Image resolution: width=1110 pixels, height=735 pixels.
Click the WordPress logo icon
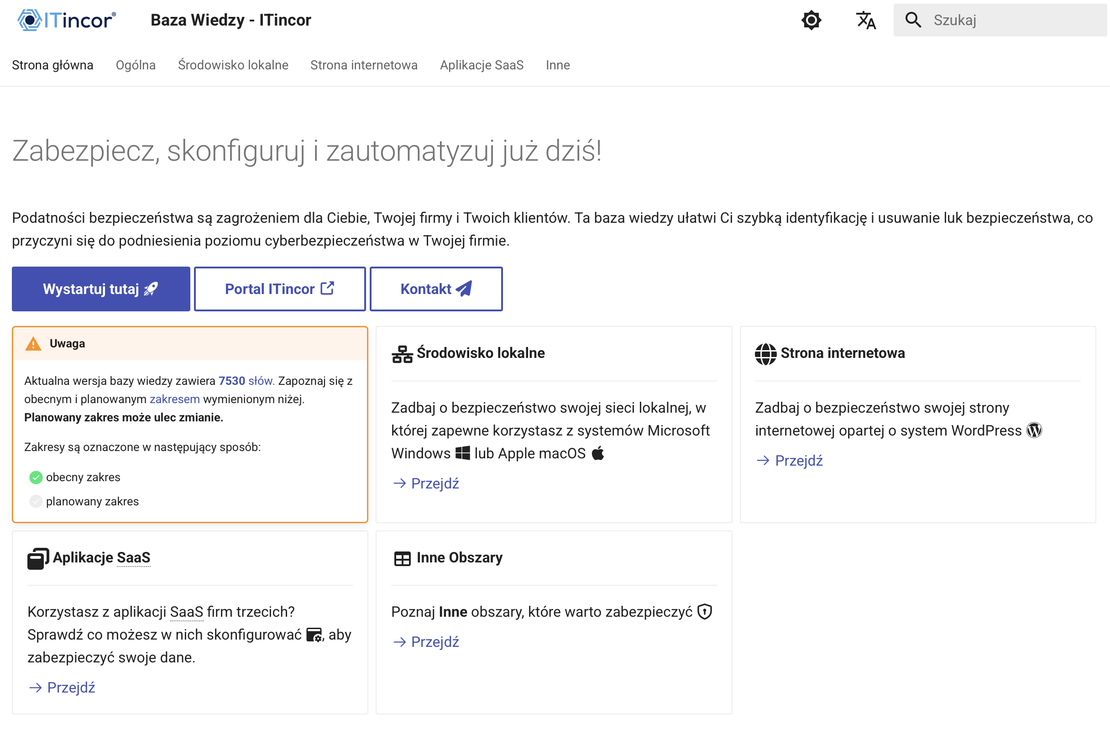[x=1034, y=430]
